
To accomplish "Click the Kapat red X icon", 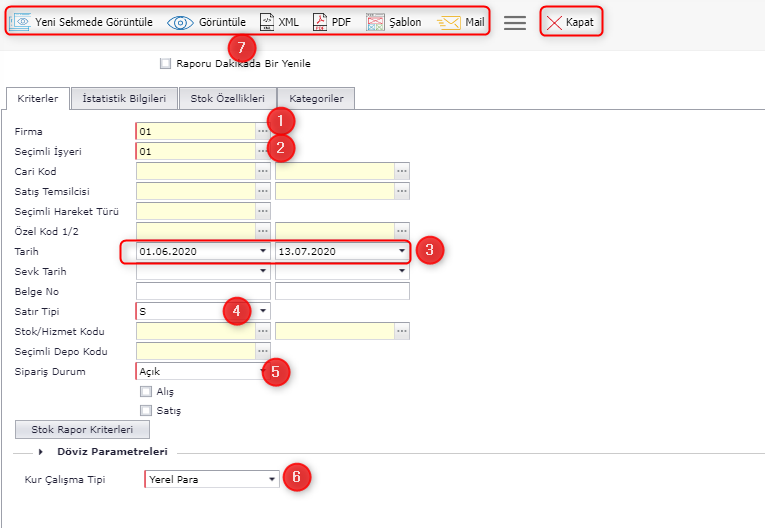I will (554, 22).
